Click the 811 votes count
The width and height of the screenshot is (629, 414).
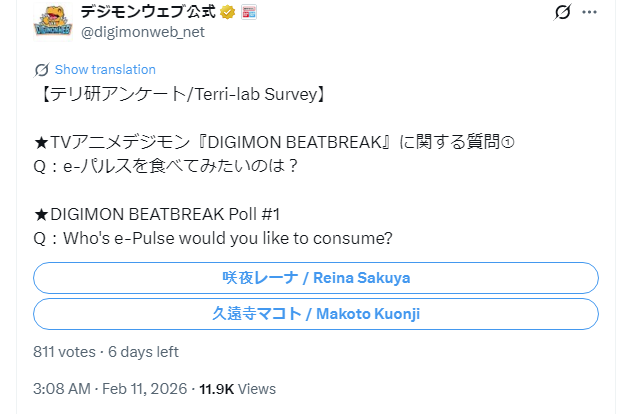click(64, 351)
